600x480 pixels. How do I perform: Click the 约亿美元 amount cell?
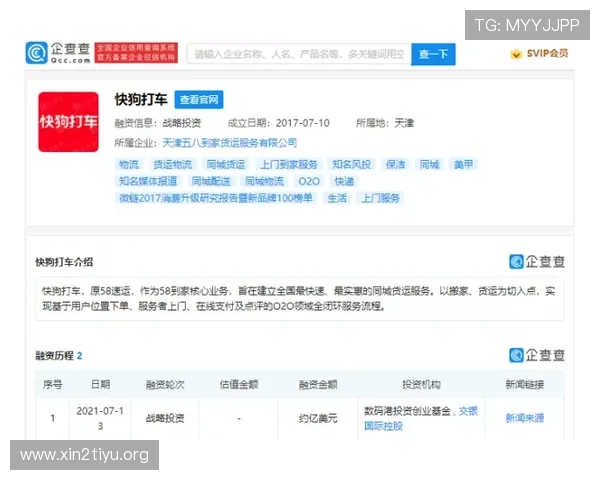pyautogui.click(x=318, y=418)
